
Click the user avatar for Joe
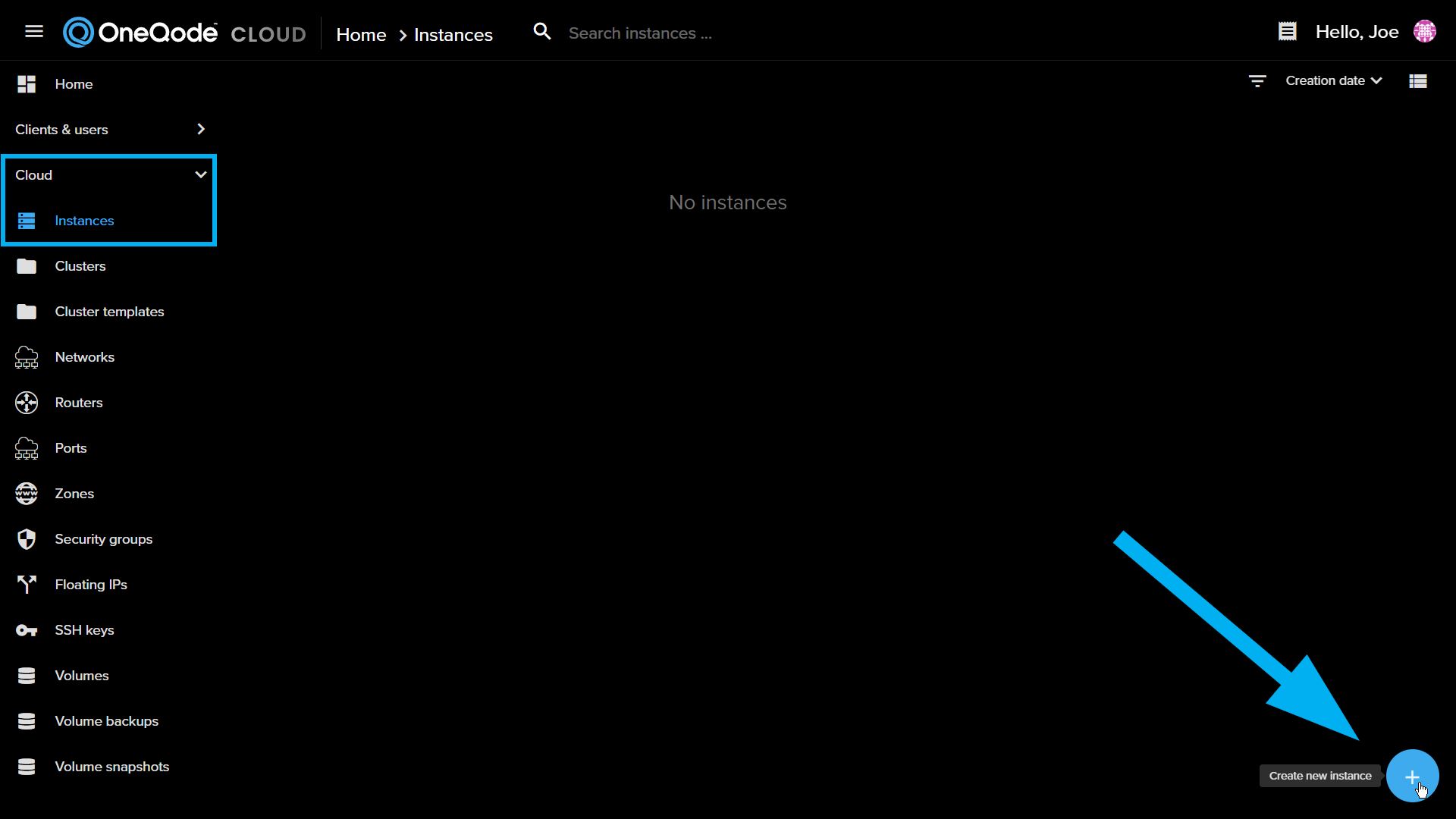tap(1426, 31)
